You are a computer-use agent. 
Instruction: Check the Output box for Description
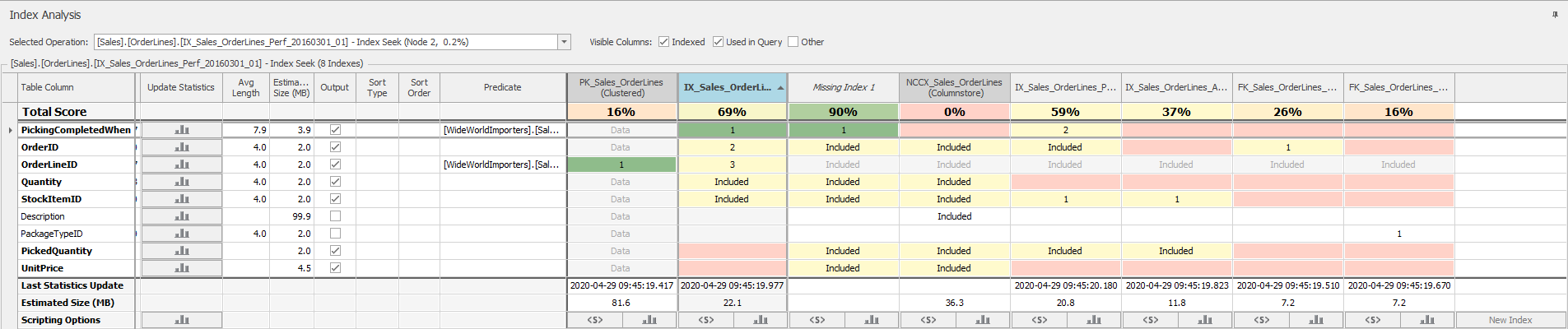[335, 216]
